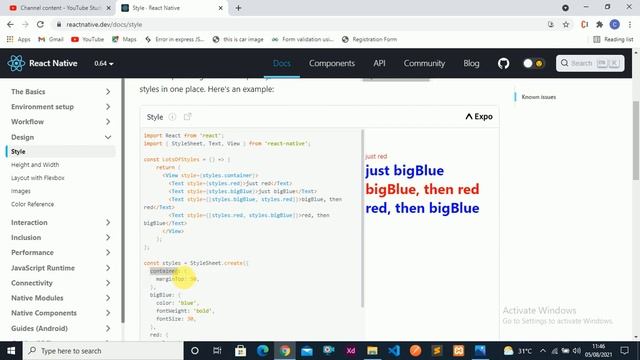Click the 'bigBlue, then red' preview text

click(422, 189)
